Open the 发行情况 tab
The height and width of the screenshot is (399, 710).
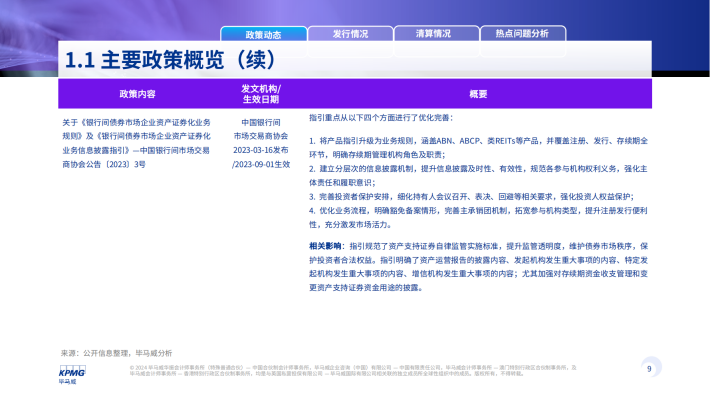pos(350,34)
